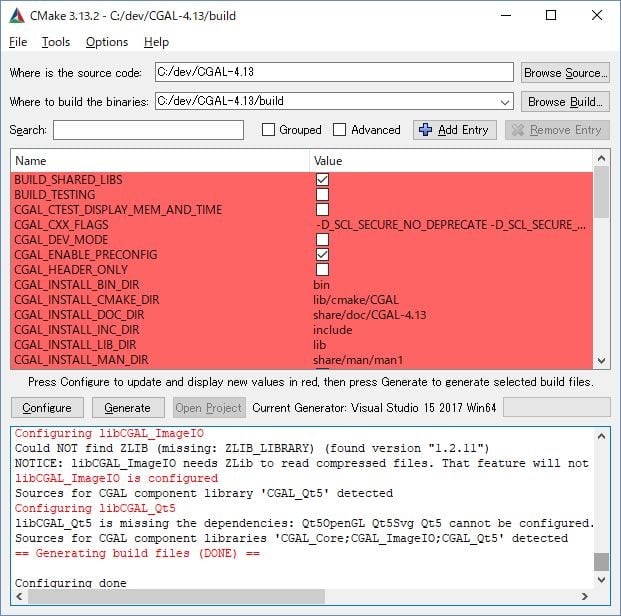
Task: Click the CMake logo icon in title bar
Action: click(x=17, y=15)
